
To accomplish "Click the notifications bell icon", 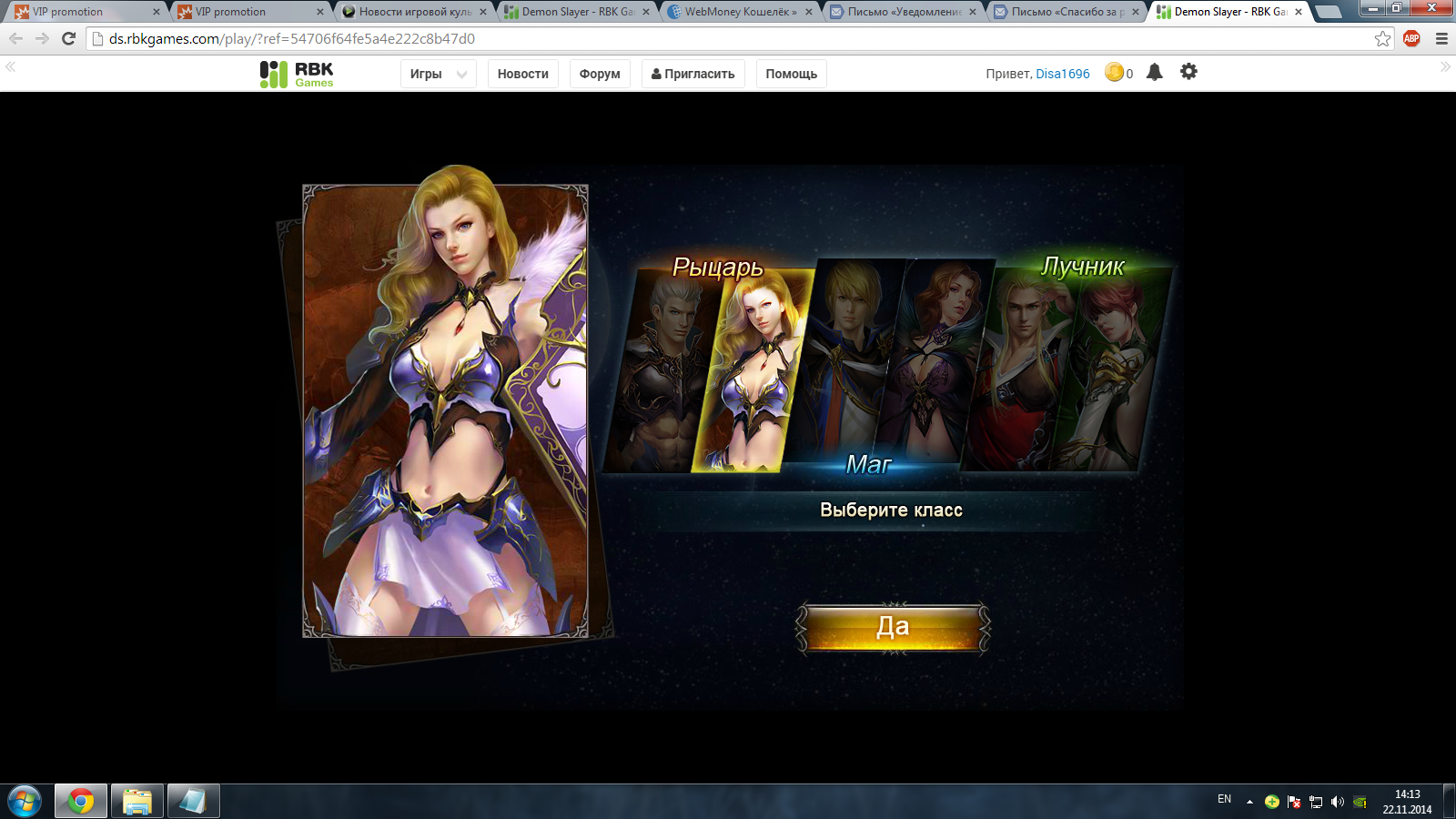I will coord(1154,72).
